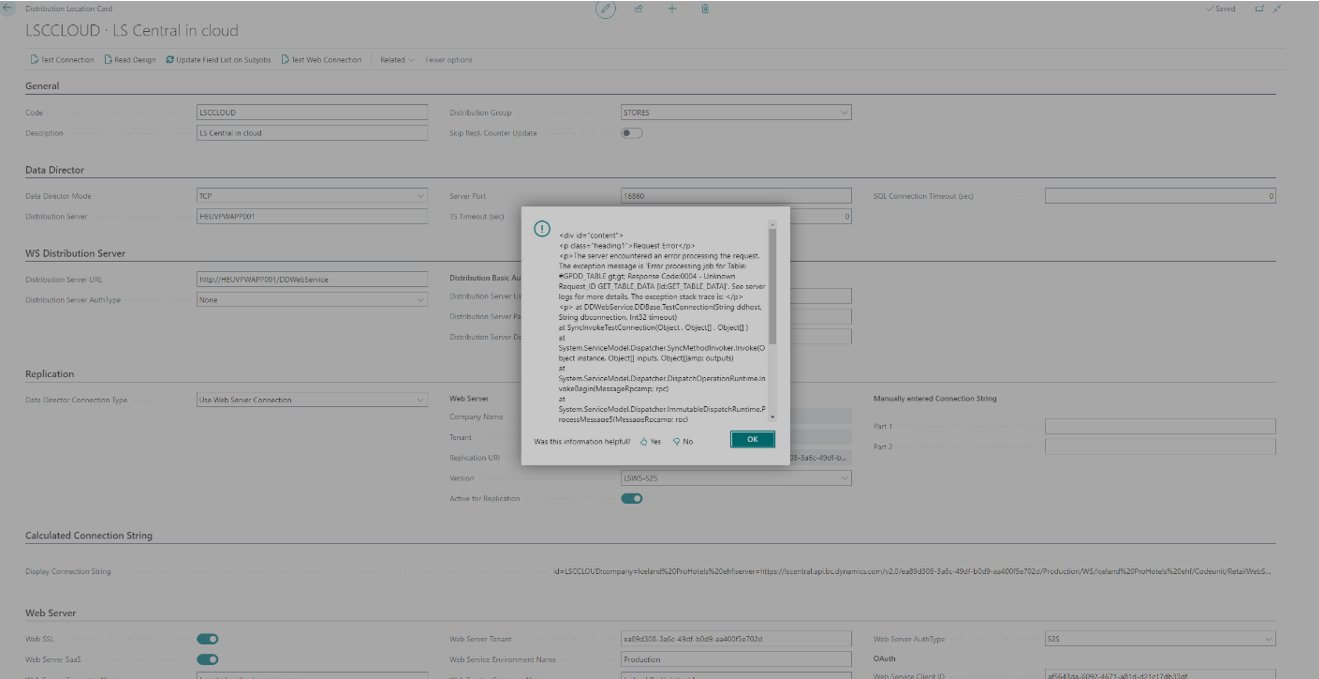The image size is (1319, 679).
Task: Click the Web Service Client ID field
Action: pos(1160,677)
